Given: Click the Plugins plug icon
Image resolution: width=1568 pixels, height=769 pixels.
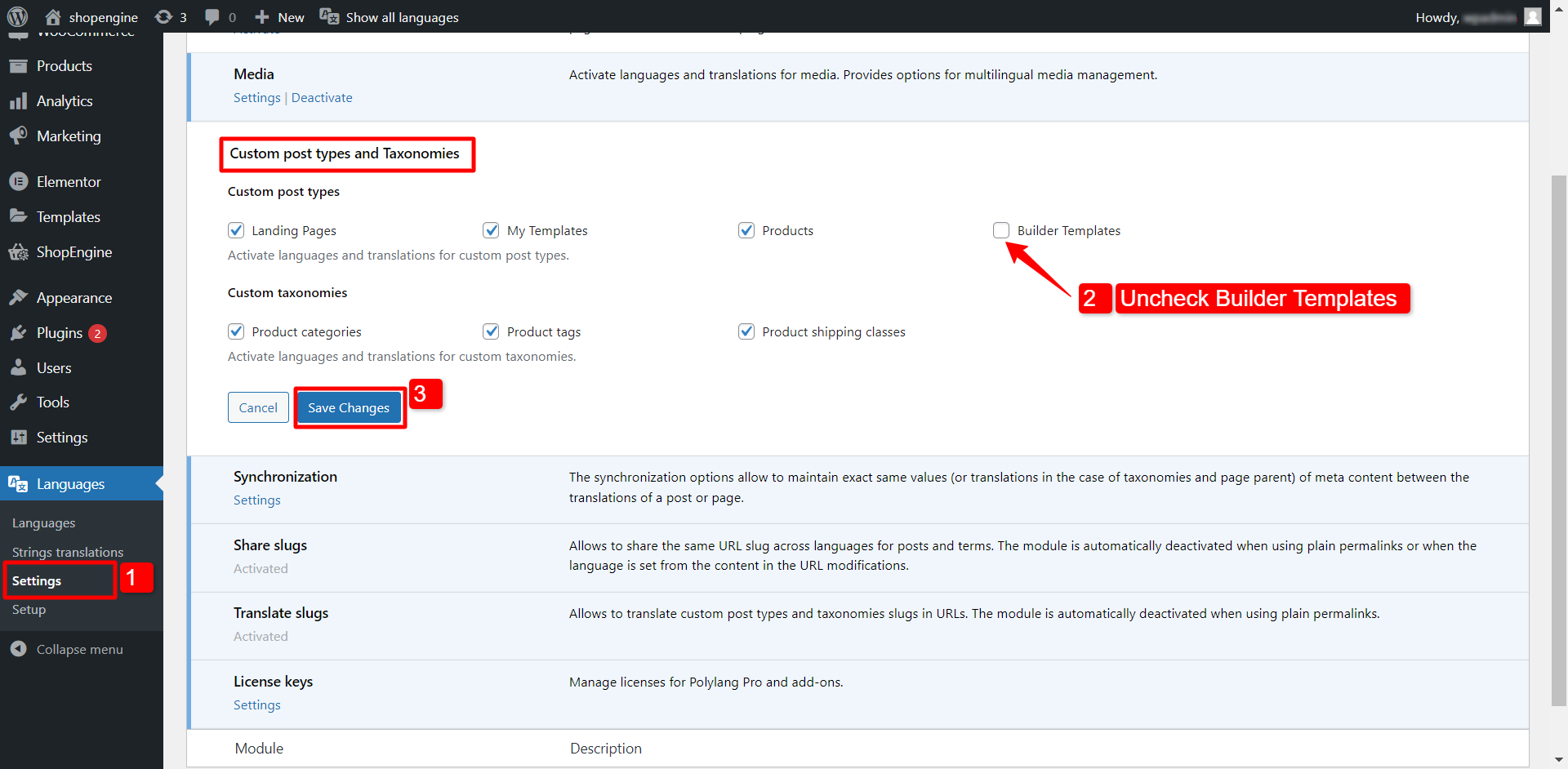Looking at the screenshot, I should pyautogui.click(x=18, y=333).
